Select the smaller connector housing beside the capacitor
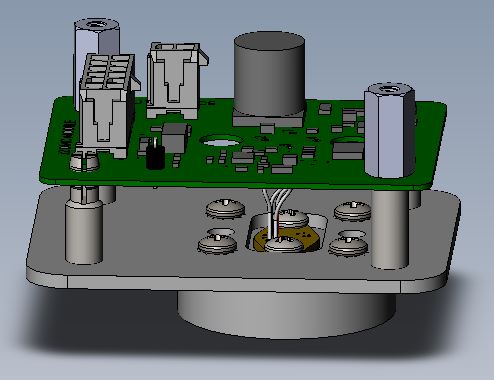The image size is (494, 380). [177, 80]
